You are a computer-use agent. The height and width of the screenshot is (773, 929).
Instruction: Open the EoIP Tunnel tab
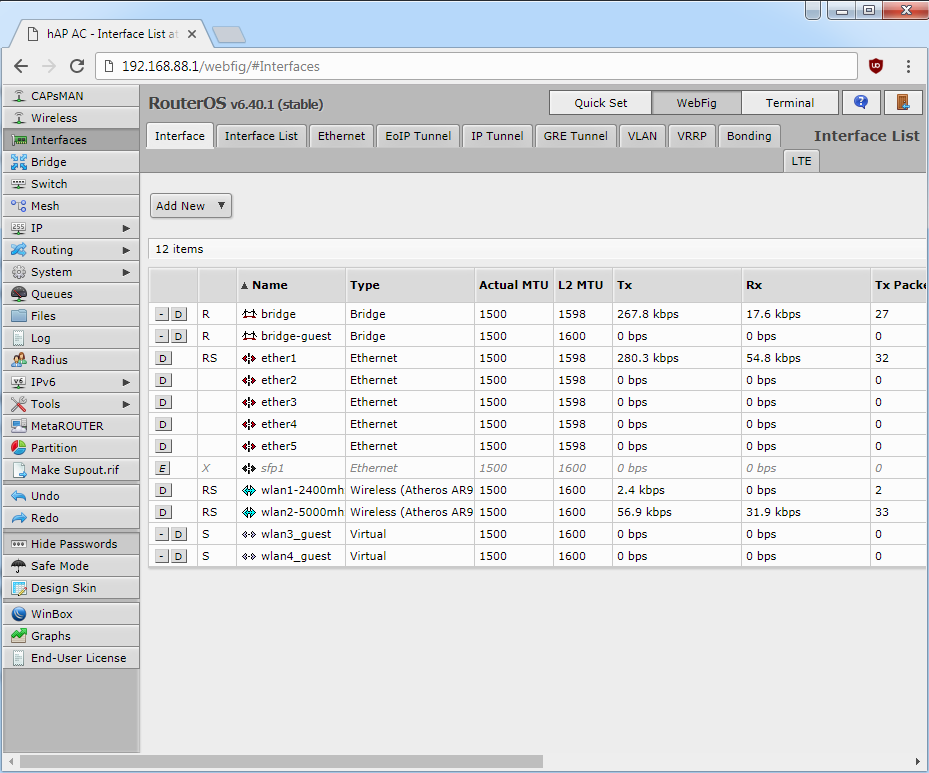click(x=418, y=136)
